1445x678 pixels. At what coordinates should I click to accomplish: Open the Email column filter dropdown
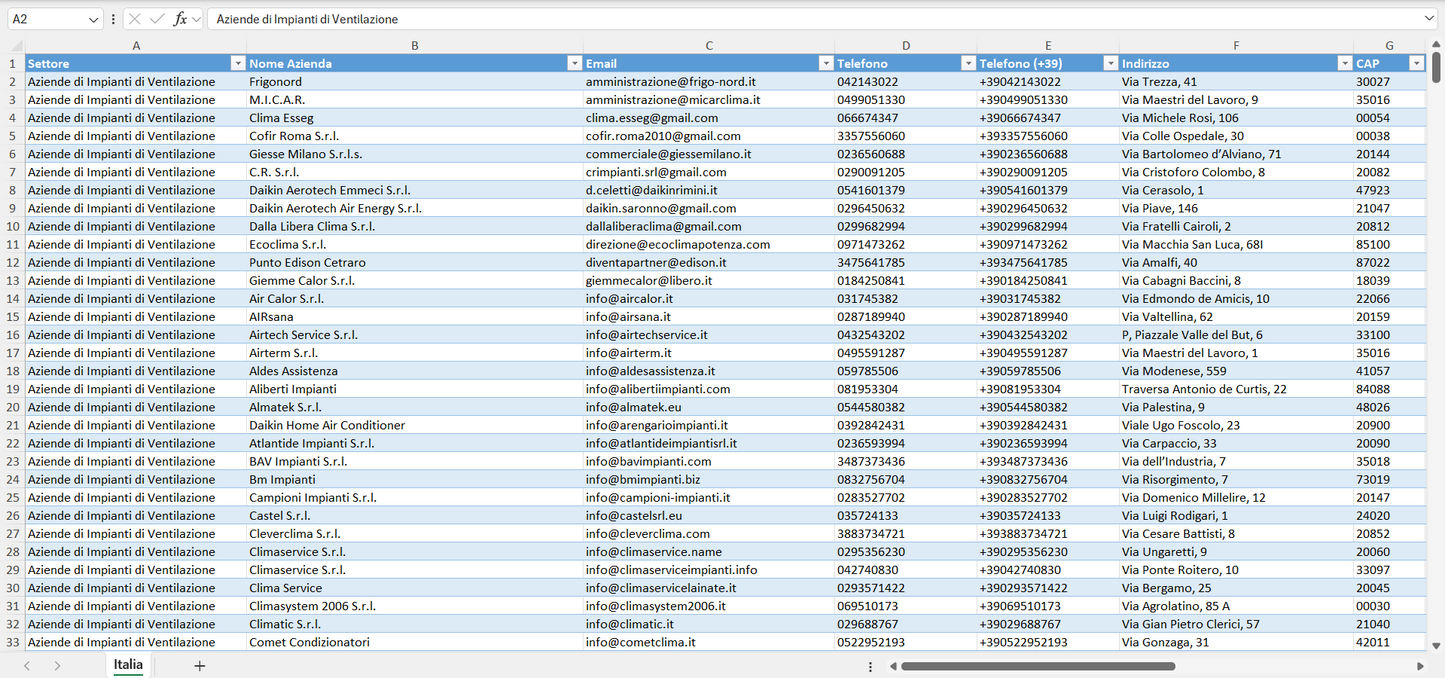tap(826, 63)
